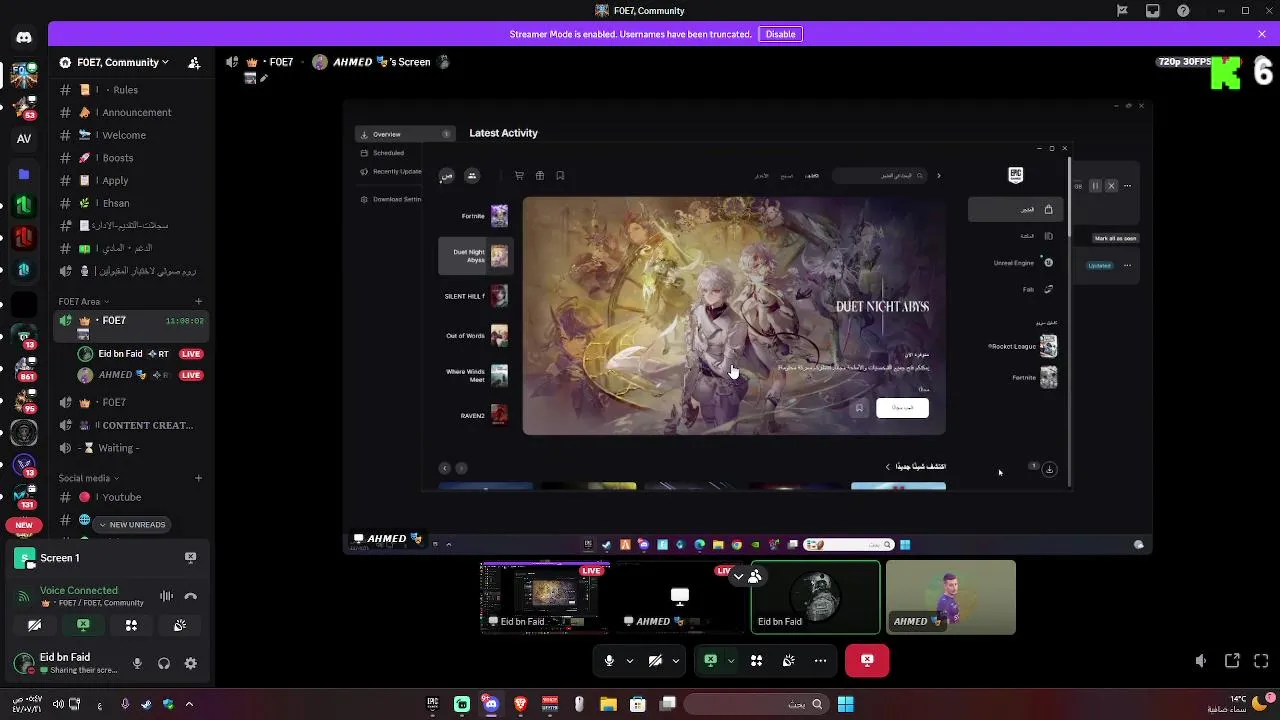
Task: Open the Announcement channel
Action: (129, 112)
